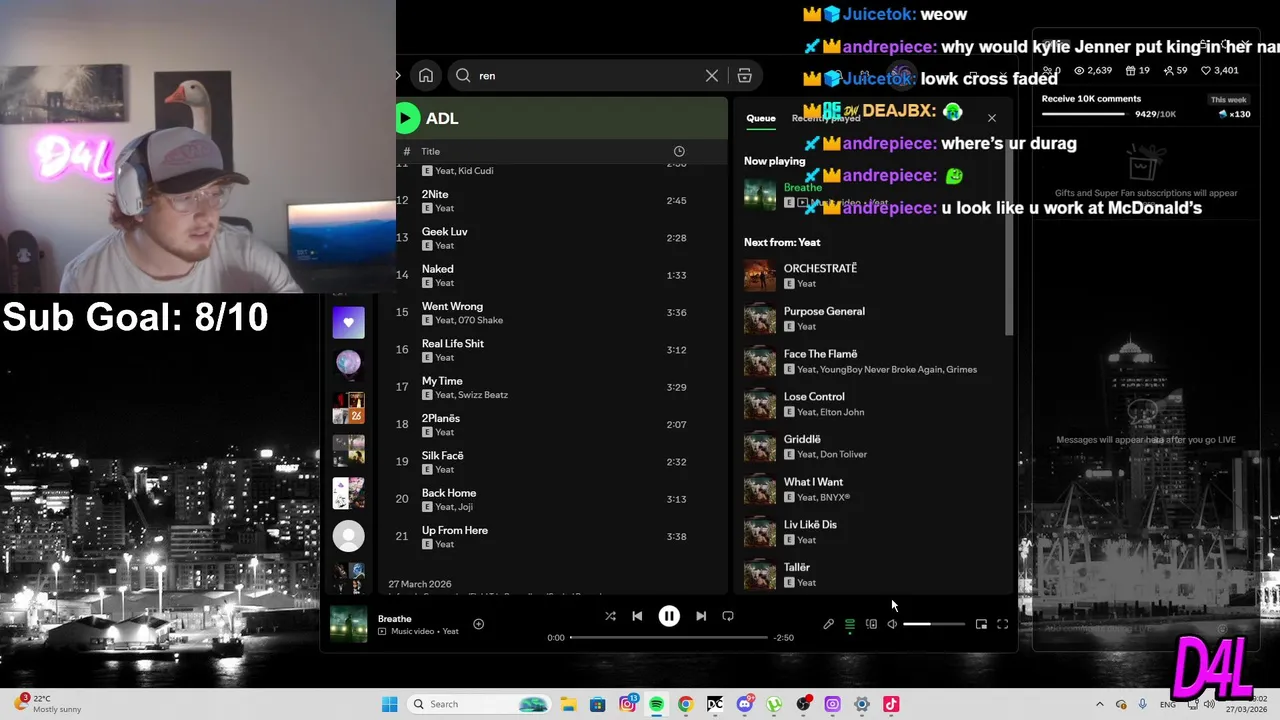Click the Title column header
The height and width of the screenshot is (720, 1280).
[x=431, y=151]
